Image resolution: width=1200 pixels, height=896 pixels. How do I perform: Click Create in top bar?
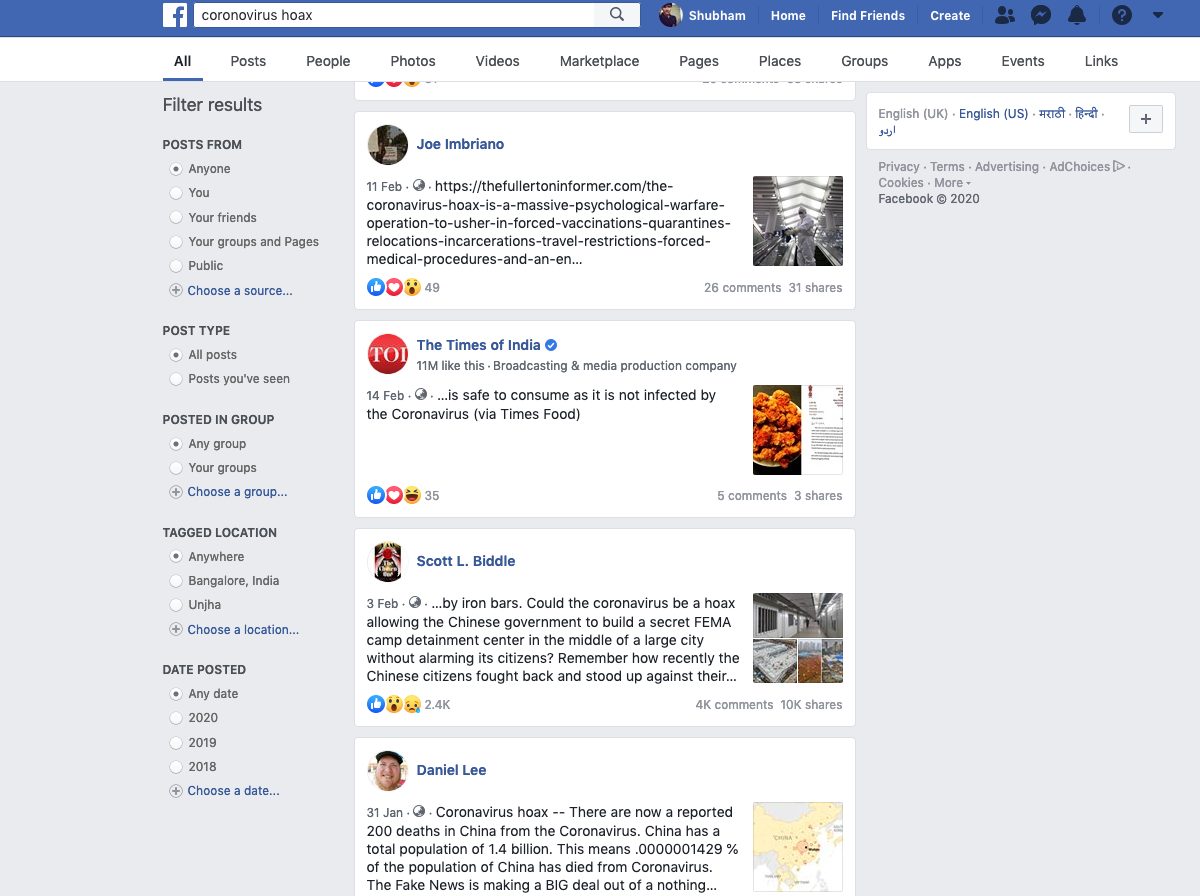click(x=950, y=15)
